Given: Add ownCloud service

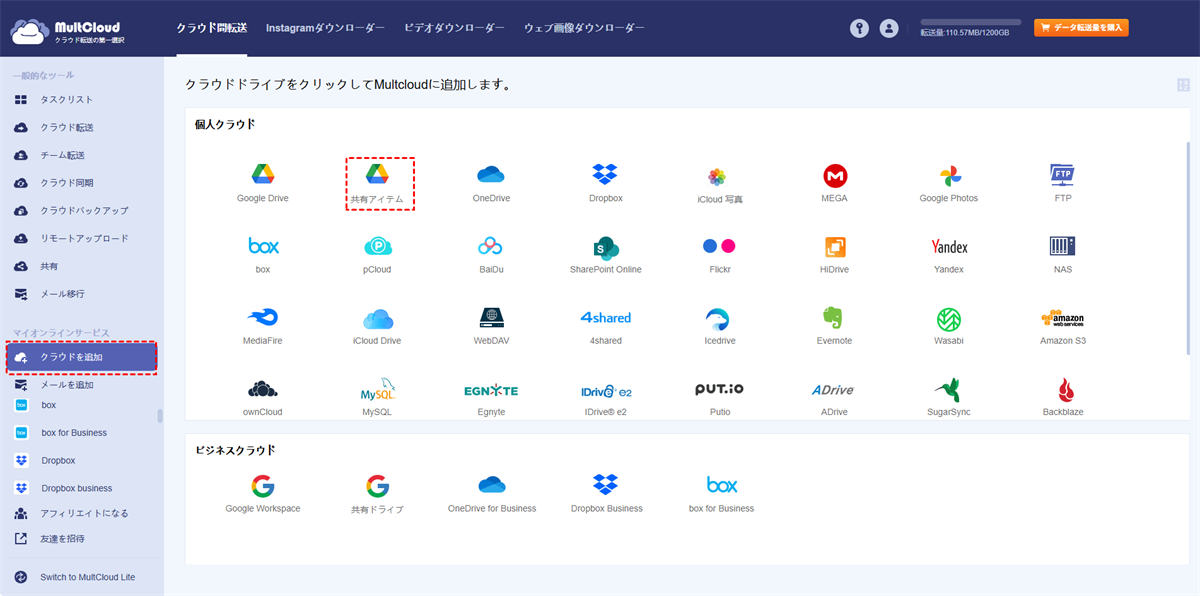Looking at the screenshot, I should [x=262, y=389].
